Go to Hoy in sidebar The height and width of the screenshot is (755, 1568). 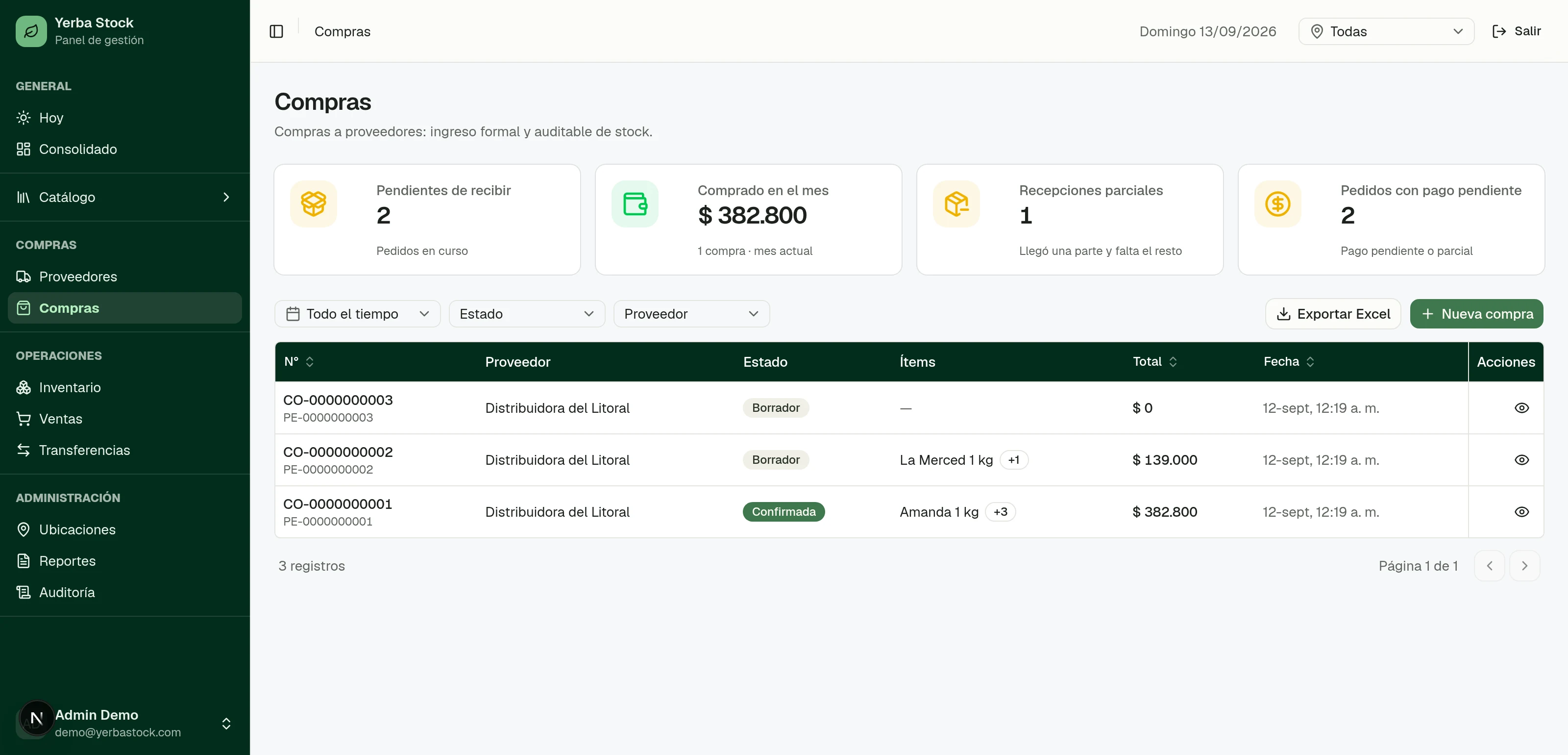[124, 118]
